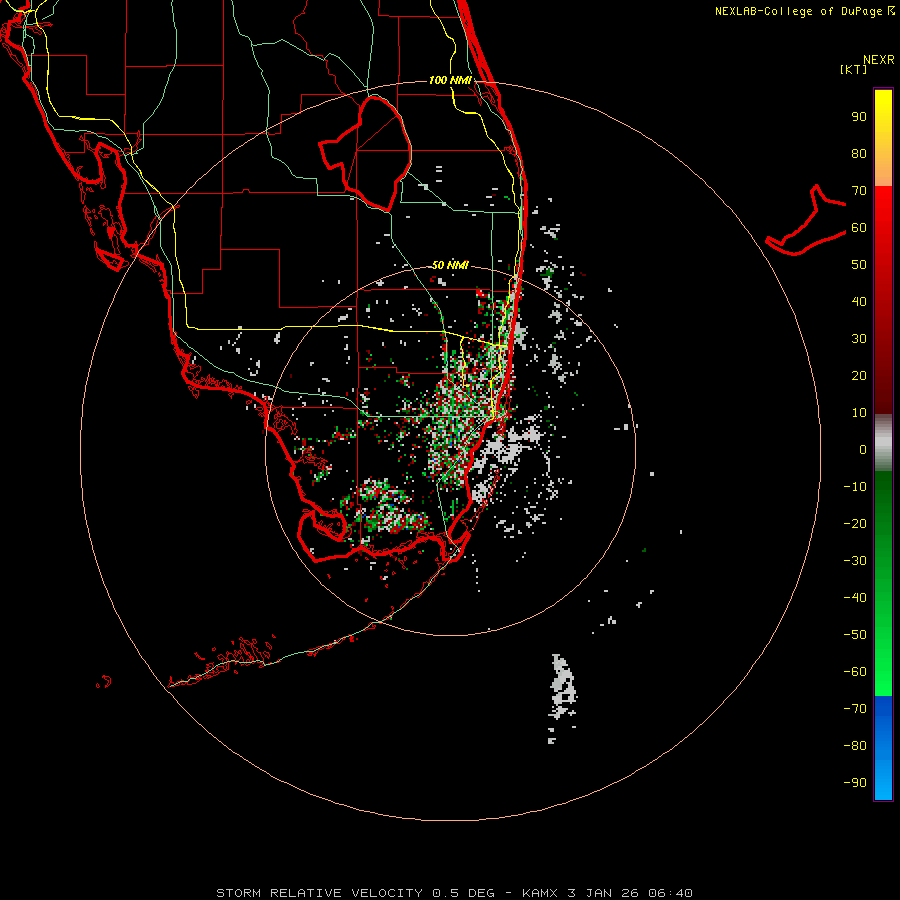Click the -60 value on the velocity scale
Screen dimensions: 900x900
[x=855, y=672]
